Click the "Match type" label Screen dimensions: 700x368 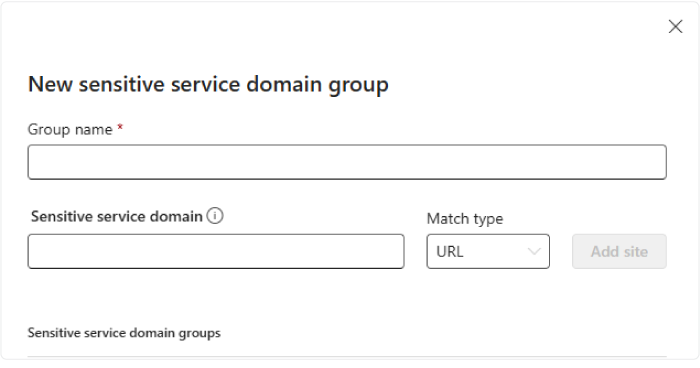point(465,219)
